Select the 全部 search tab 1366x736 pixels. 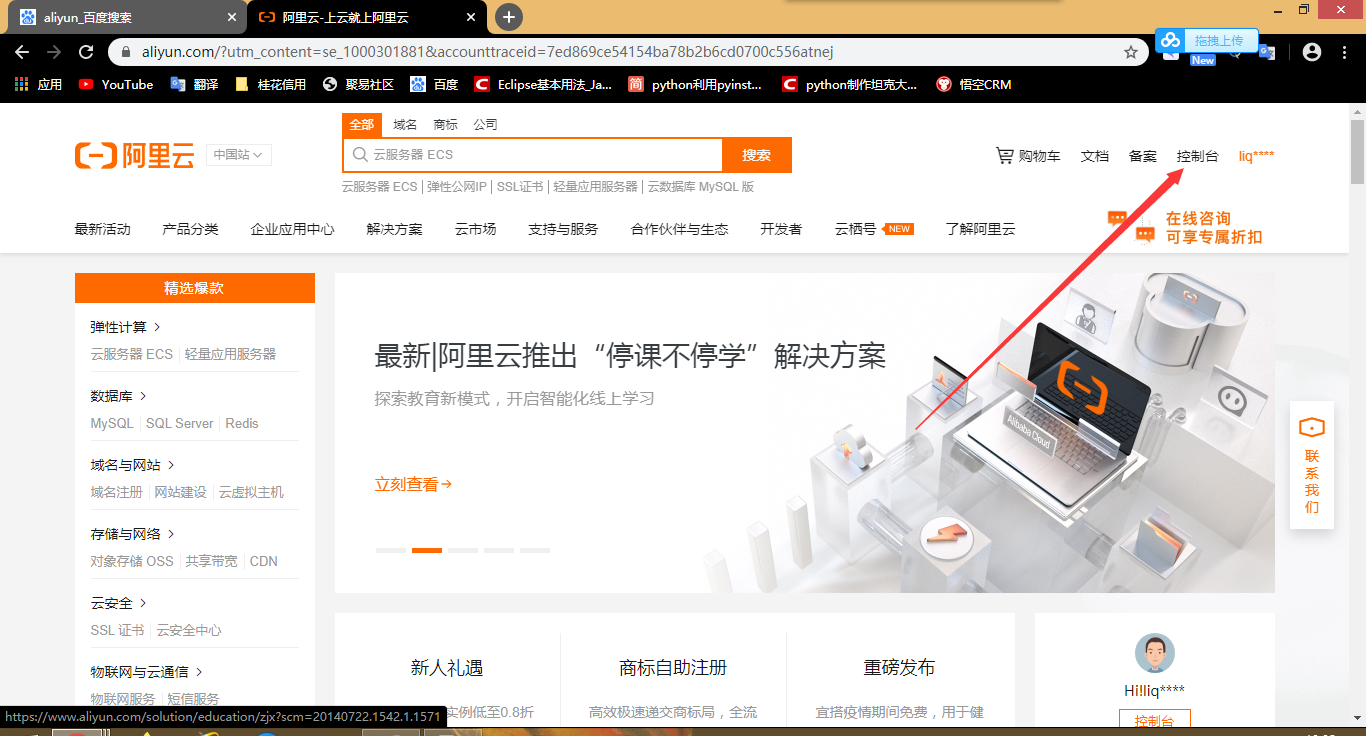click(362, 125)
